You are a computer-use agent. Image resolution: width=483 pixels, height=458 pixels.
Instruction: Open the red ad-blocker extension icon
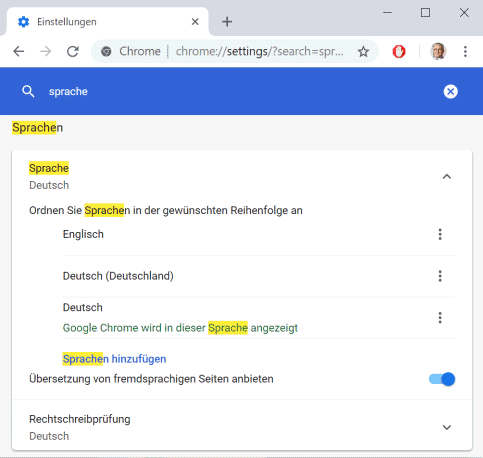click(x=399, y=51)
